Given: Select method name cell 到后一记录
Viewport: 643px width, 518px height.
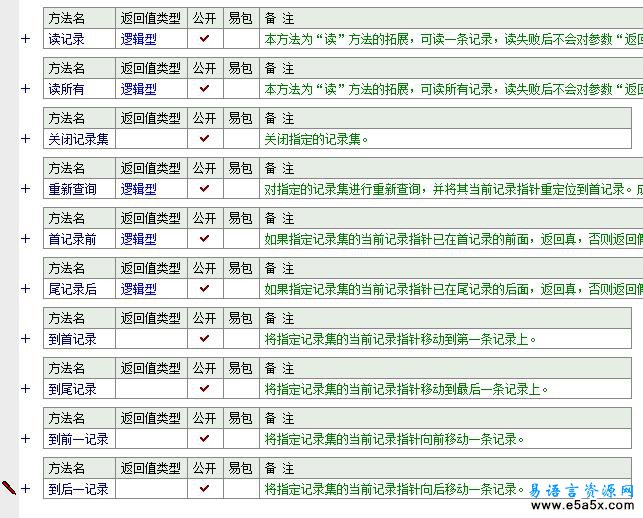Looking at the screenshot, I should (x=79, y=489).
